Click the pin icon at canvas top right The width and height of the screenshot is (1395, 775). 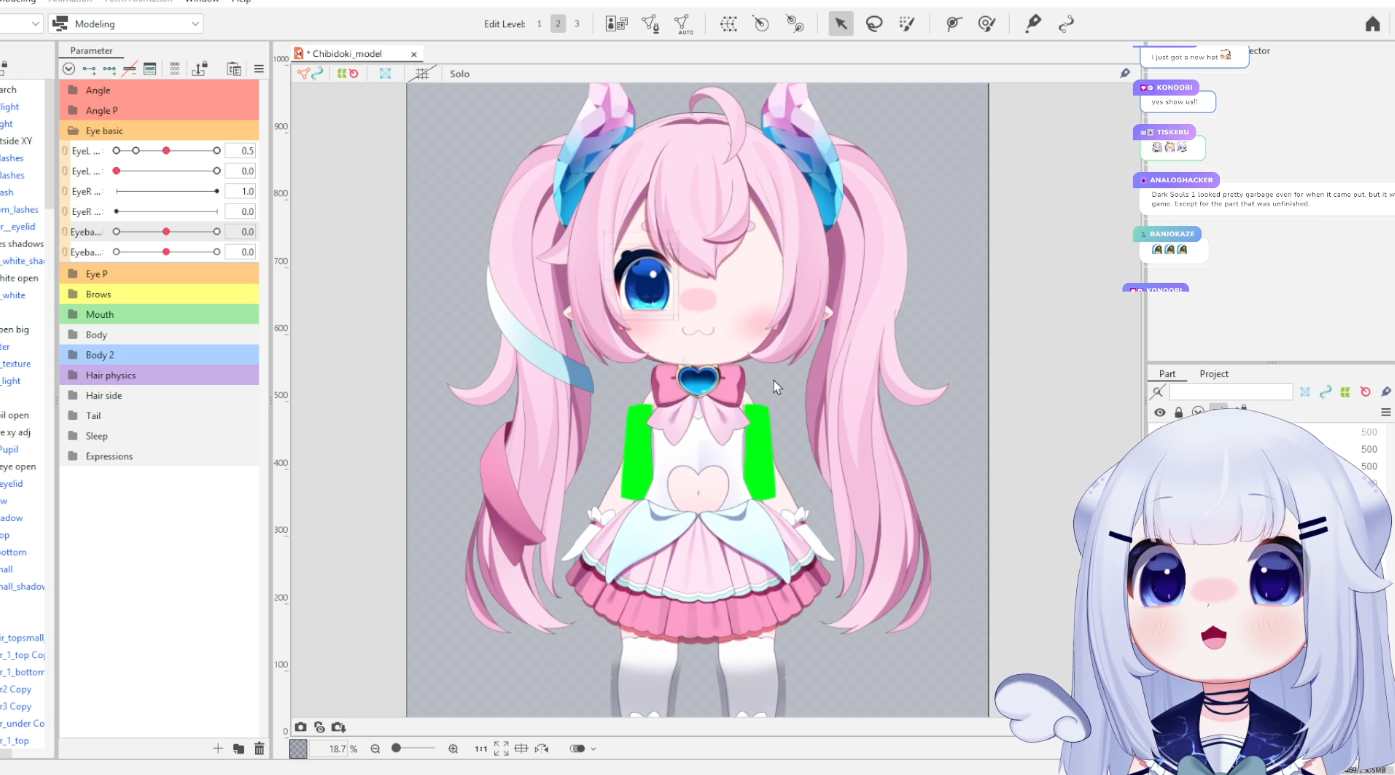coord(1125,73)
